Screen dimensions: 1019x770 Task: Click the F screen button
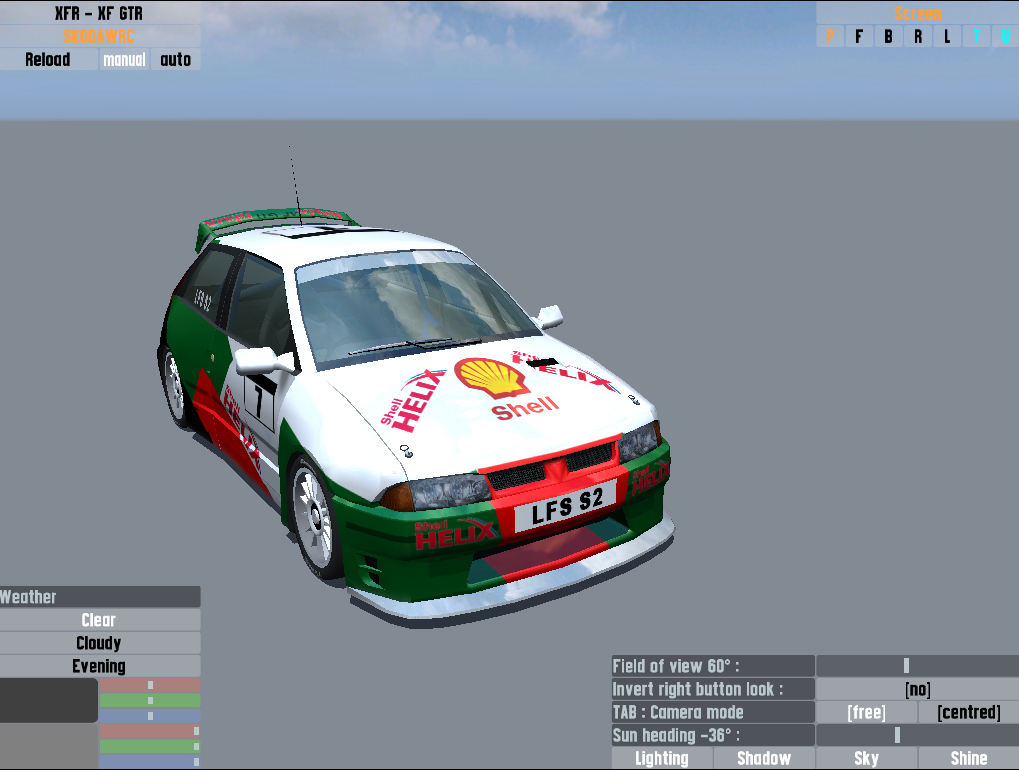click(858, 36)
